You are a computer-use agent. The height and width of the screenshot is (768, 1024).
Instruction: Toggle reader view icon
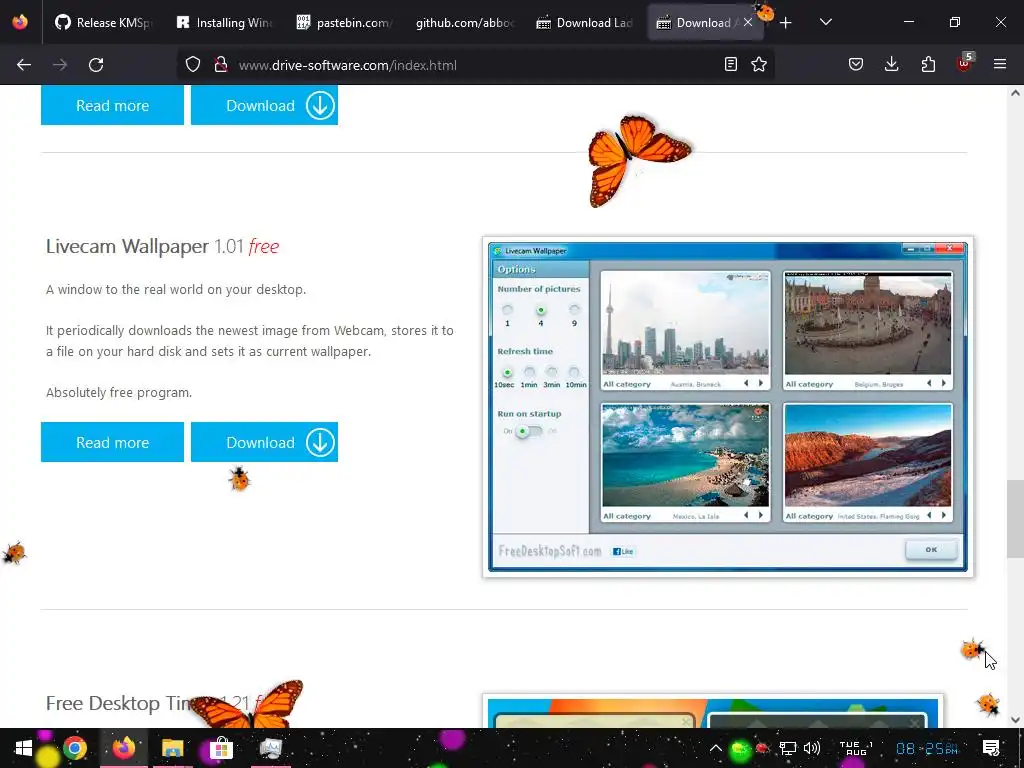pos(731,64)
